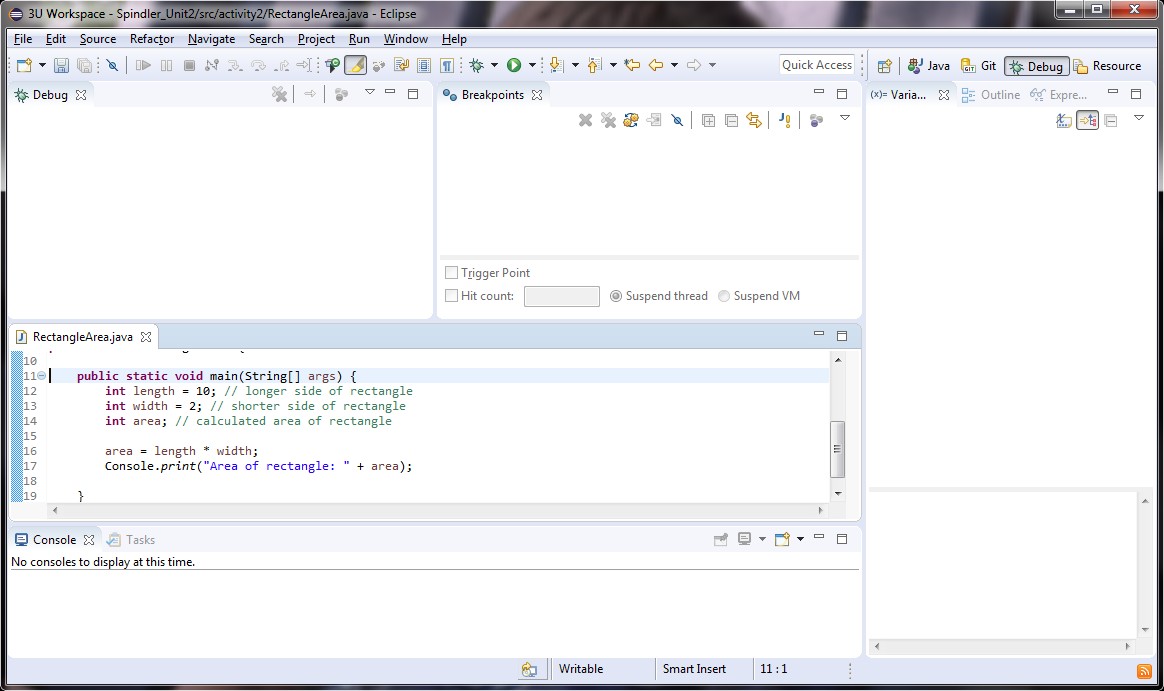Open the Run button dropdown arrow
The image size is (1164, 691).
click(532, 65)
